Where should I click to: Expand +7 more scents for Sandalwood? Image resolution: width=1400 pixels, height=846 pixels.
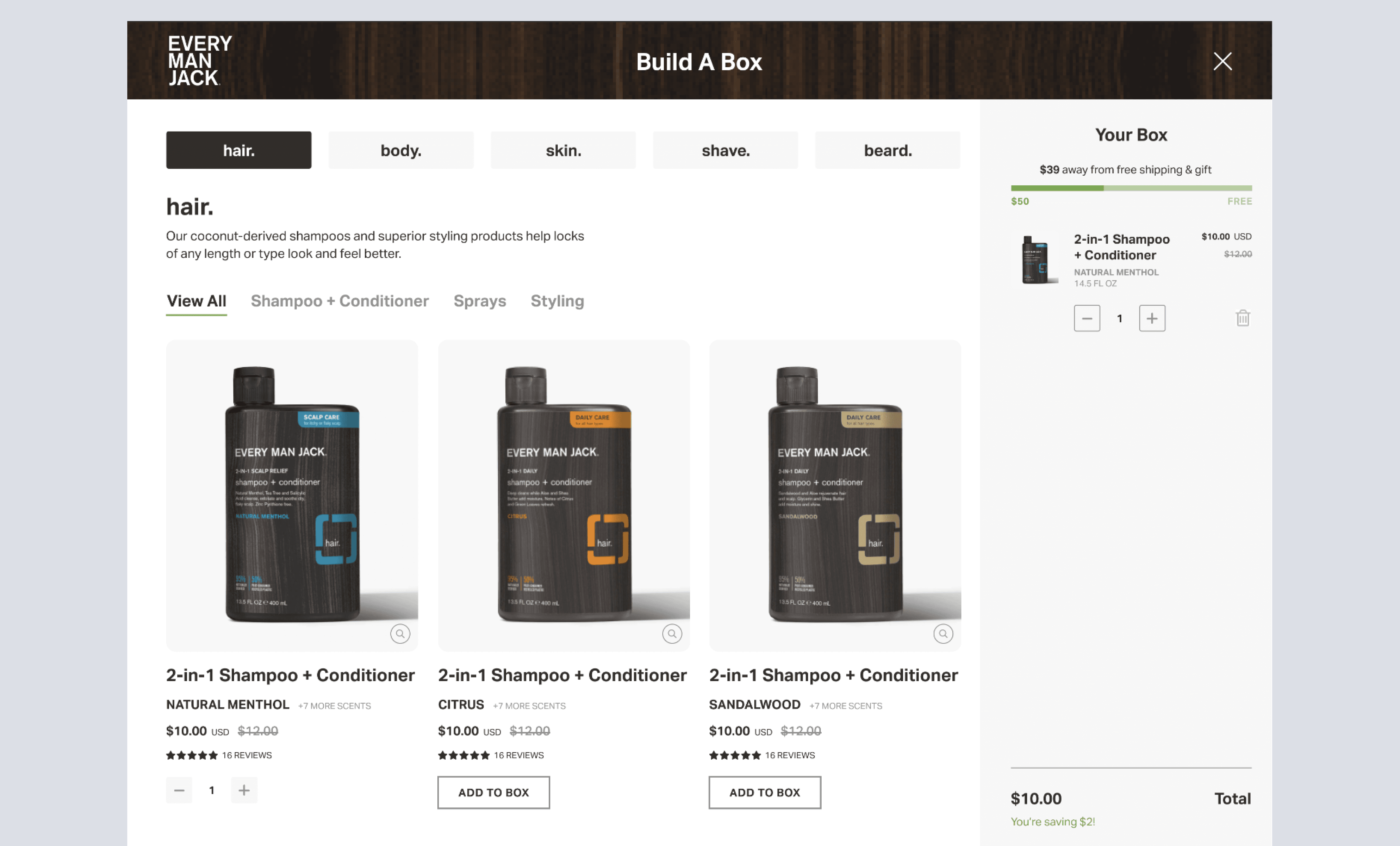(845, 705)
